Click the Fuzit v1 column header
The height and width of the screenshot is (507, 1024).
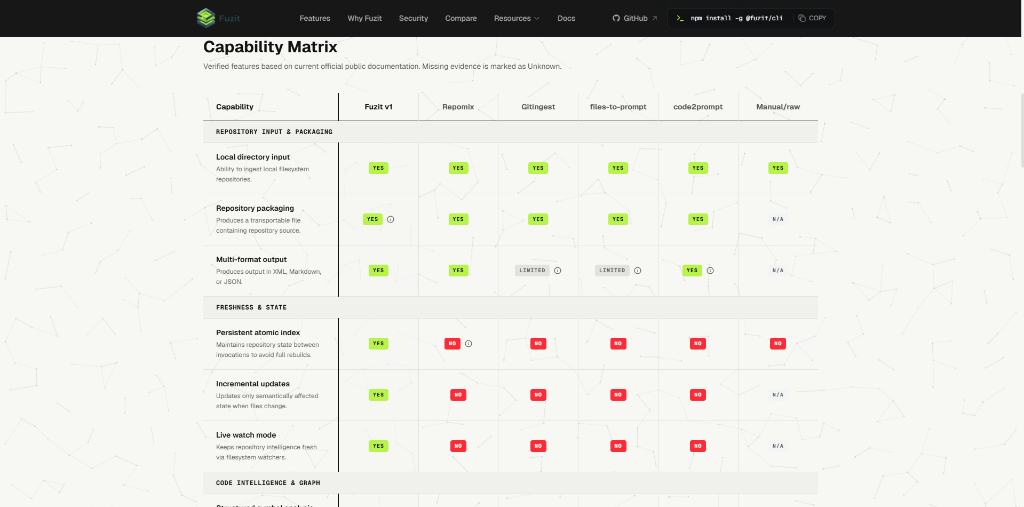(378, 106)
